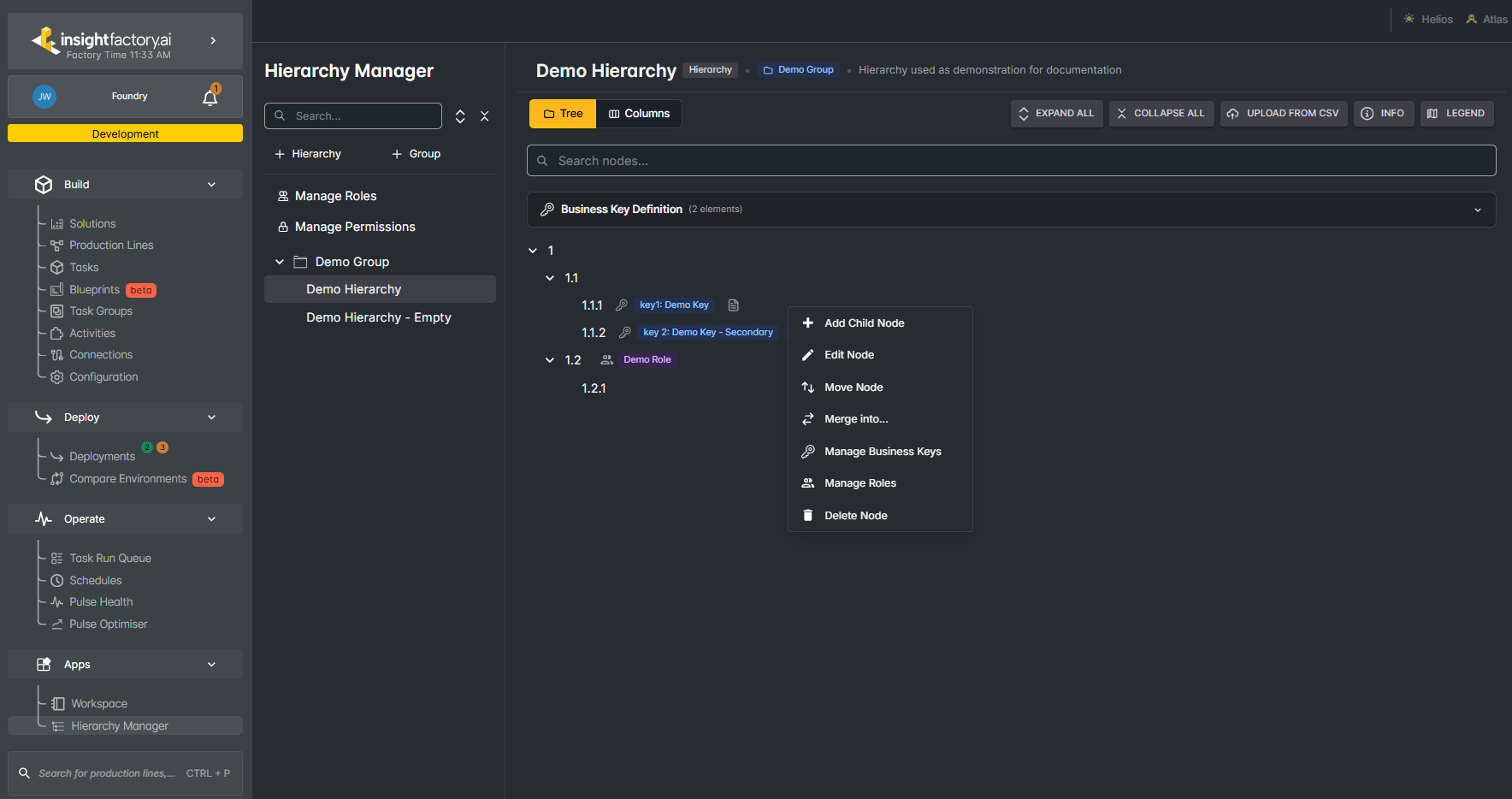Screen dimensions: 1512x799
Task: Choose Manage Roles in the context menu
Action: (x=880, y=483)
